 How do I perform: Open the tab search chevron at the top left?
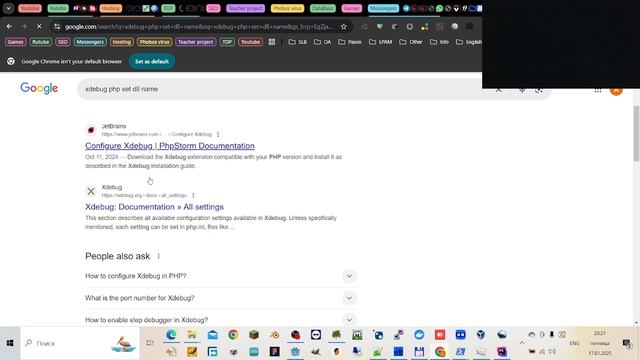pos(8,8)
